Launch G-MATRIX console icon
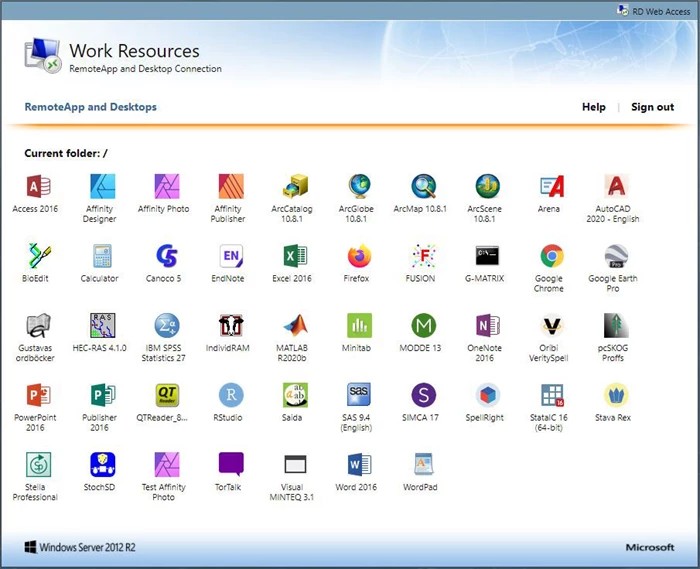700x569 pixels. [488, 256]
